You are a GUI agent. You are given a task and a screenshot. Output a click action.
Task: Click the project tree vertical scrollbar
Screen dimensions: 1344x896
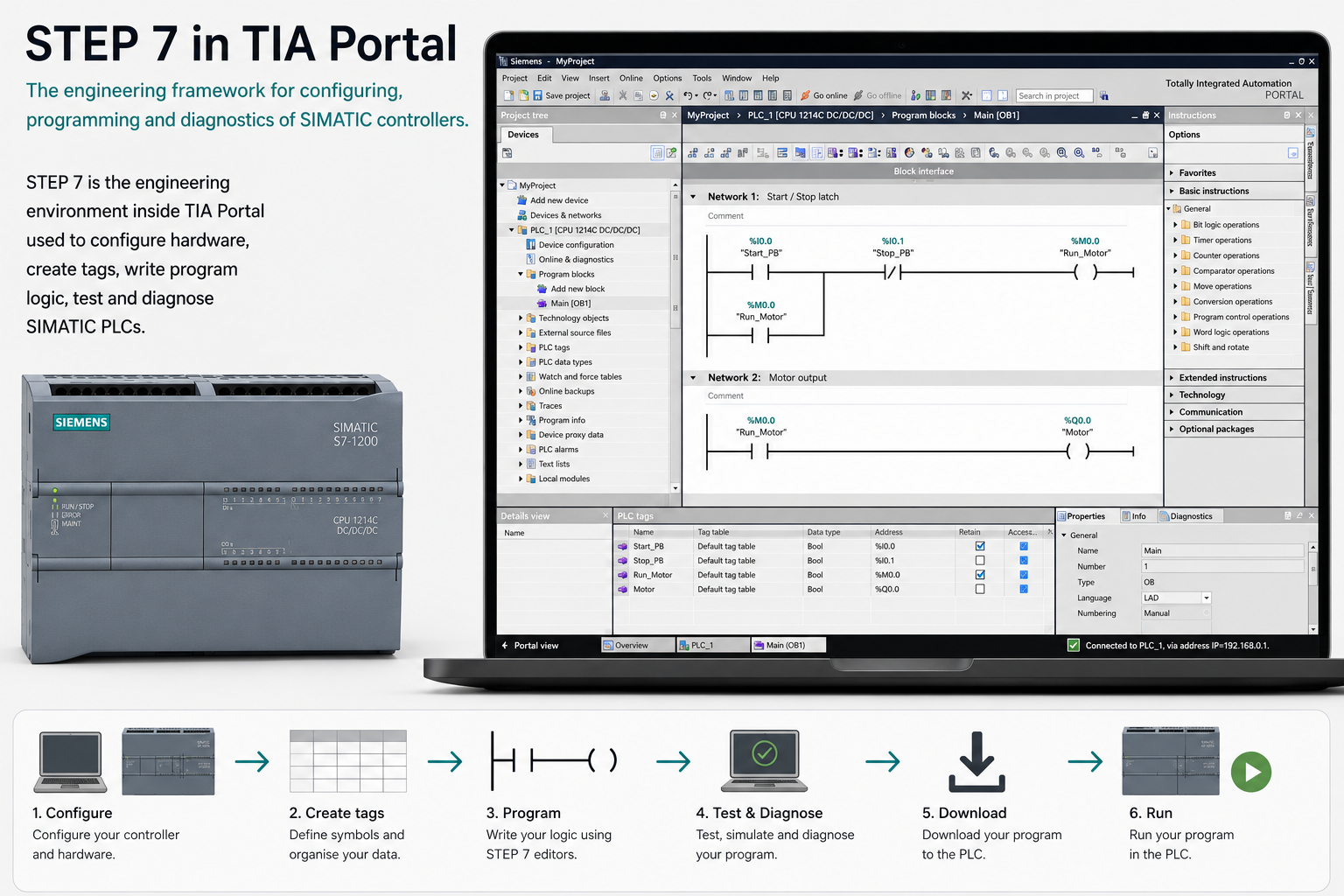675,337
